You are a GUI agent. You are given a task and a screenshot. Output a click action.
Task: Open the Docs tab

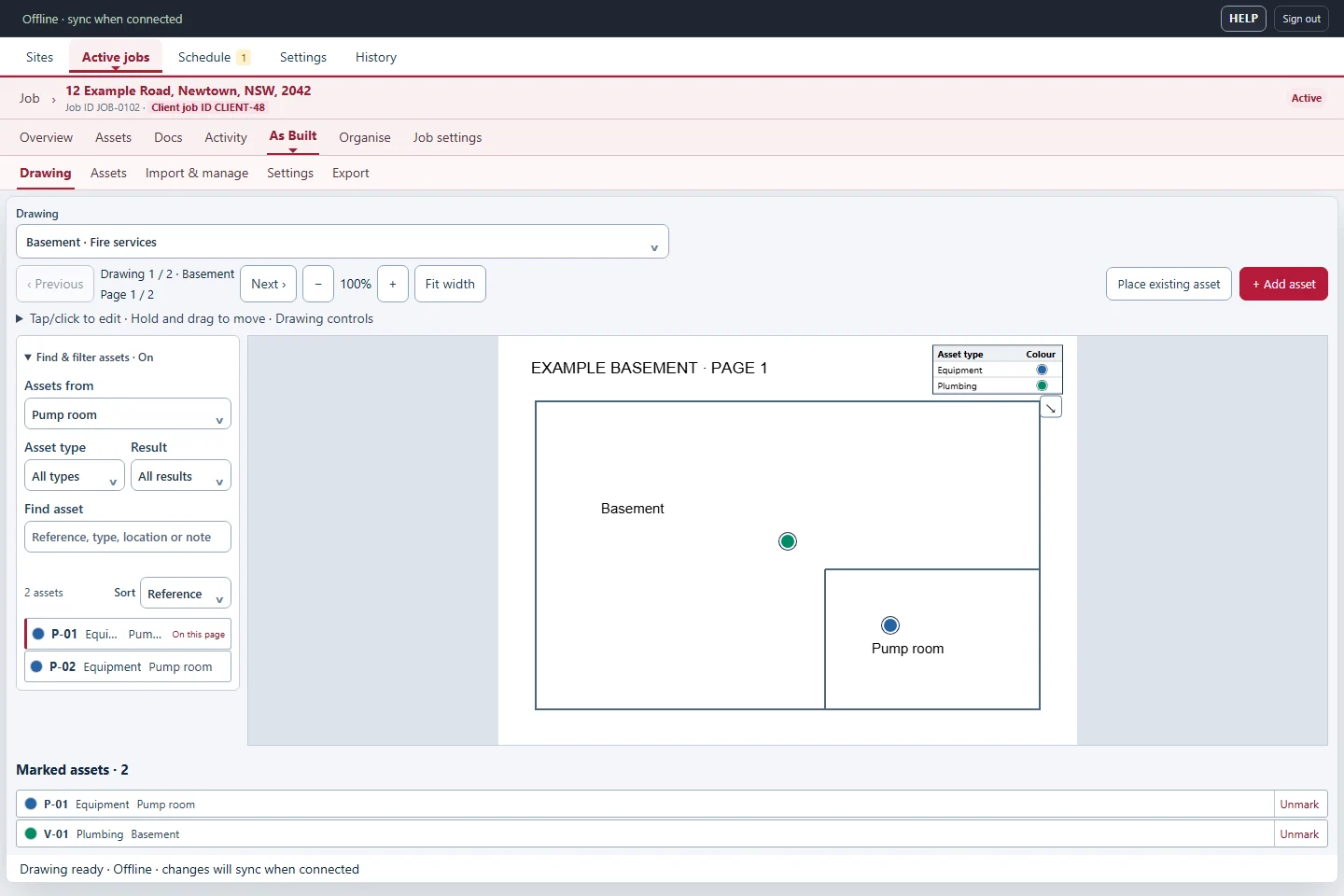click(168, 137)
